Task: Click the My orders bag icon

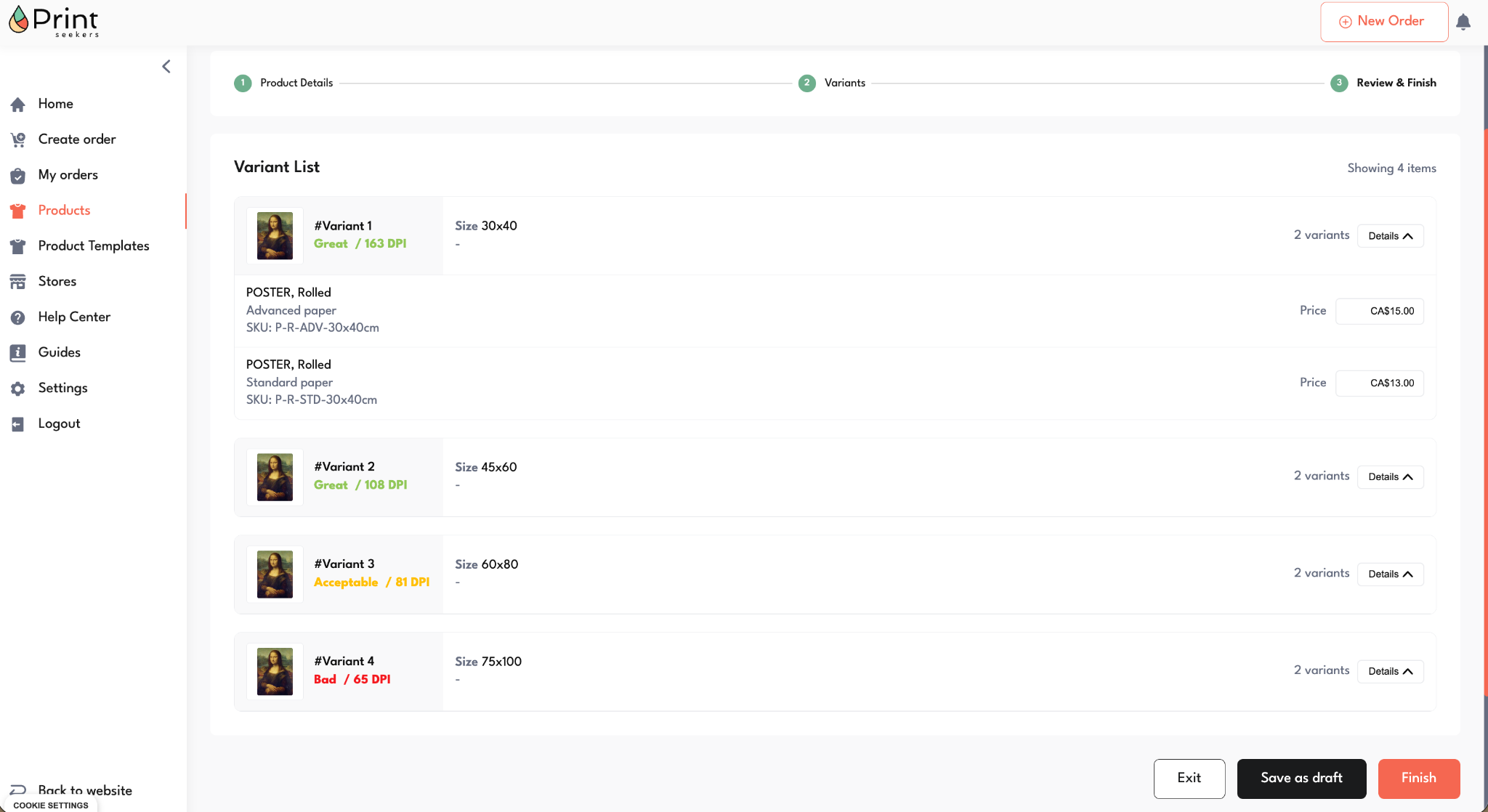Action: coord(18,175)
